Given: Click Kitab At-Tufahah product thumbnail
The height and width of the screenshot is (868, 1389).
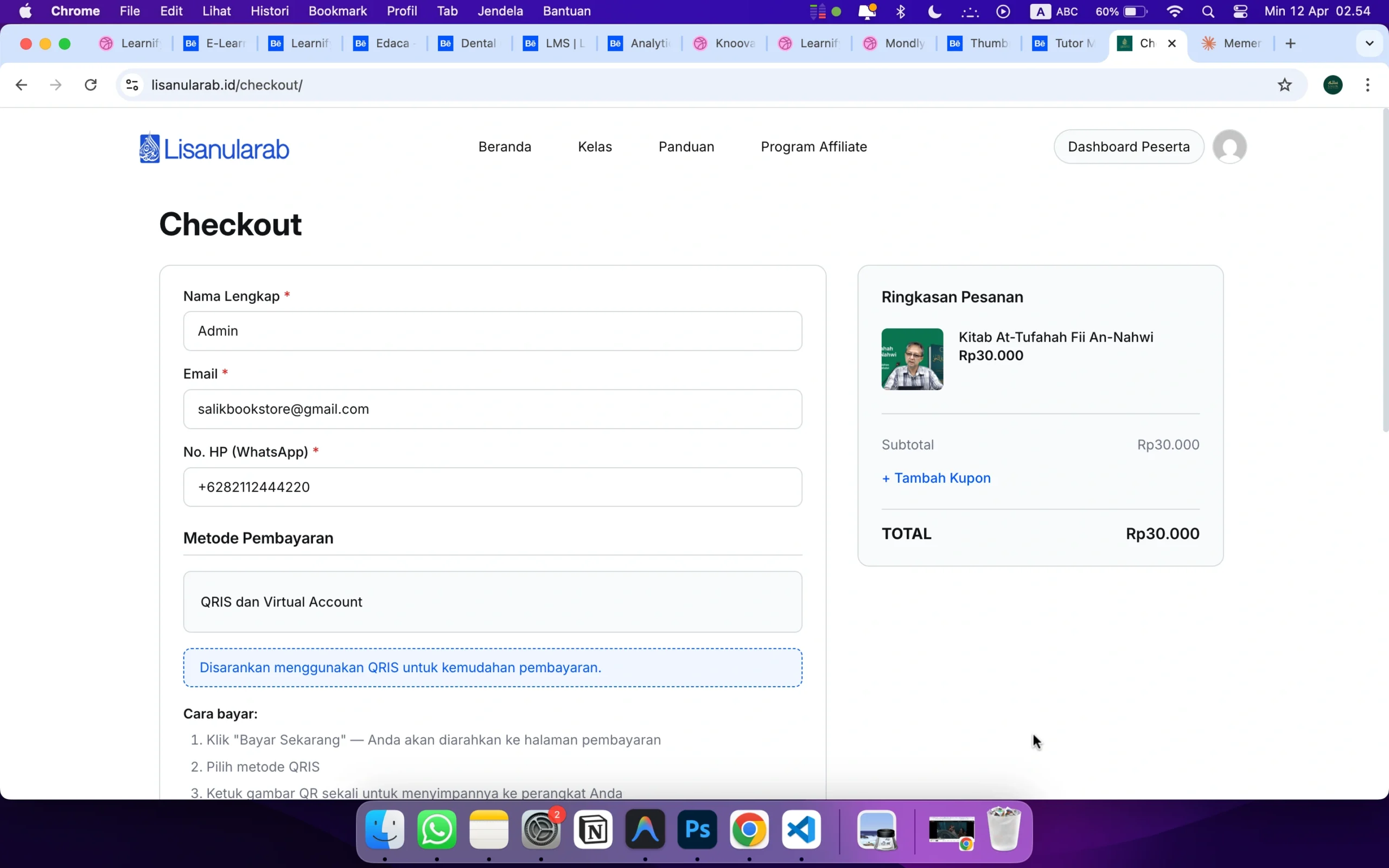Looking at the screenshot, I should (x=912, y=359).
